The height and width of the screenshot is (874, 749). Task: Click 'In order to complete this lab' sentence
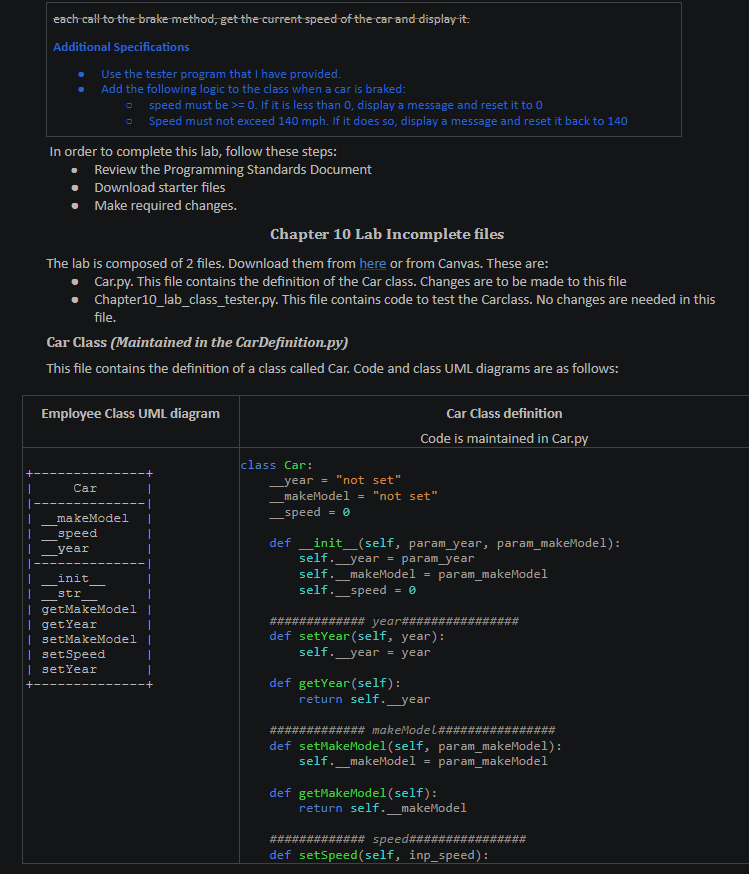pos(193,152)
